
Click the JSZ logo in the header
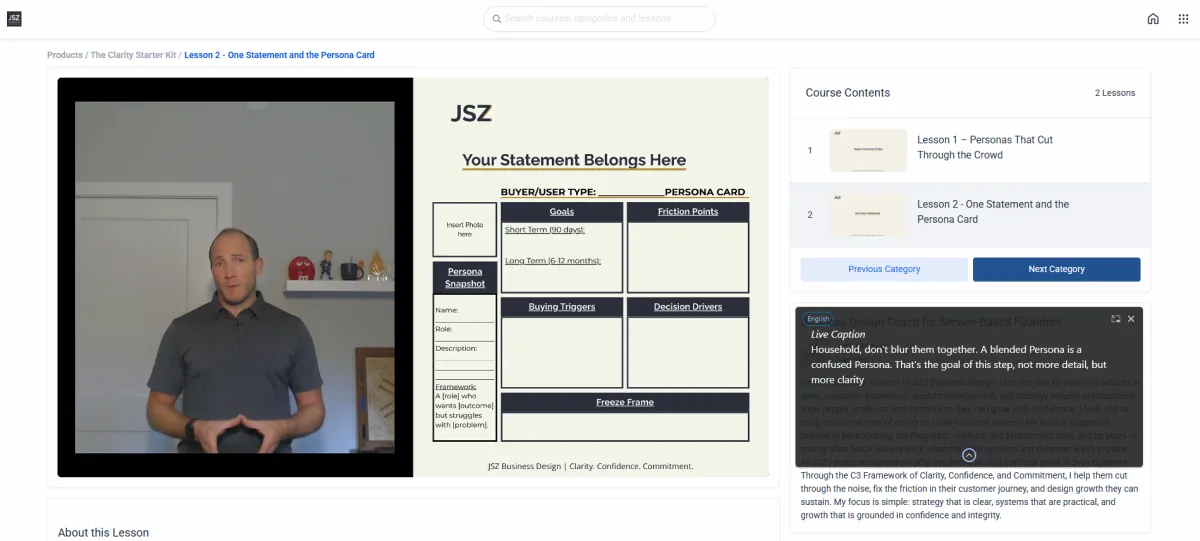click(x=14, y=18)
